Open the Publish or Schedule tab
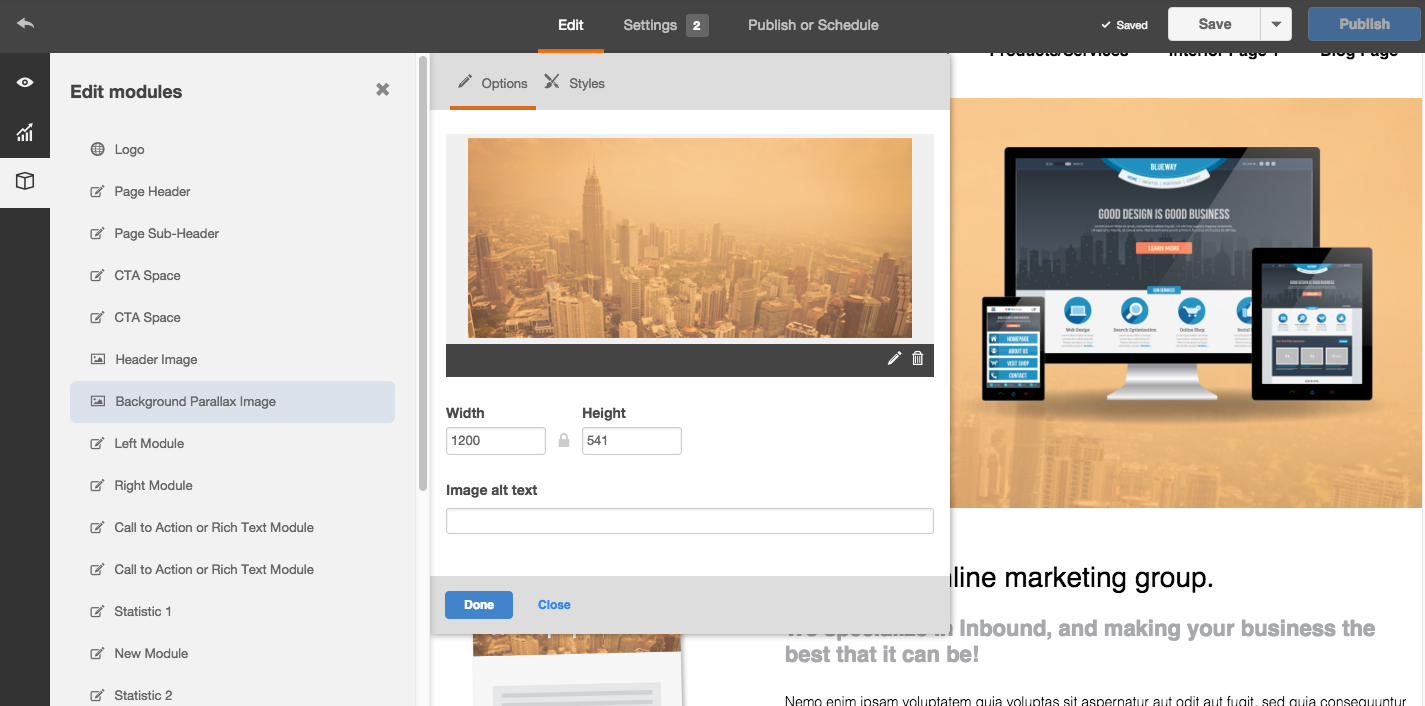Image resolution: width=1425 pixels, height=706 pixels. tap(813, 25)
